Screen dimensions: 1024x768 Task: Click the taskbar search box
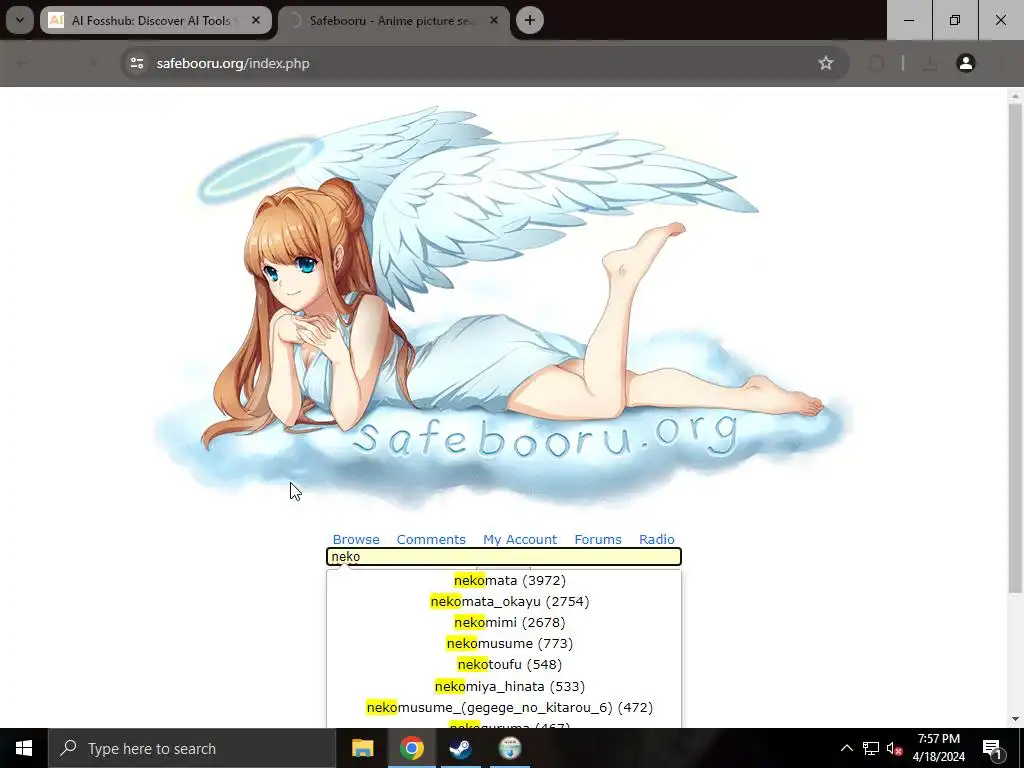coord(192,748)
